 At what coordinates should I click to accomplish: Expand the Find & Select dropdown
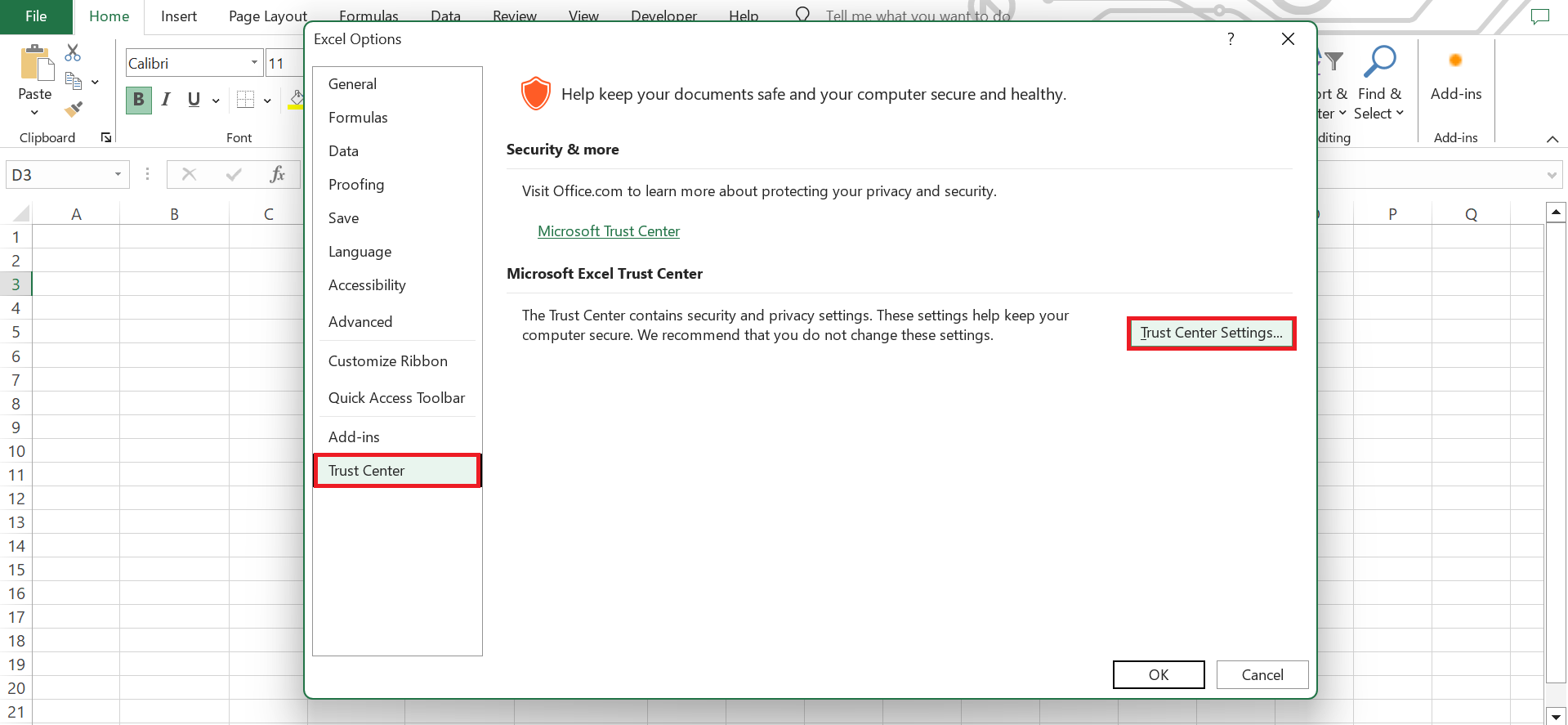point(1400,114)
